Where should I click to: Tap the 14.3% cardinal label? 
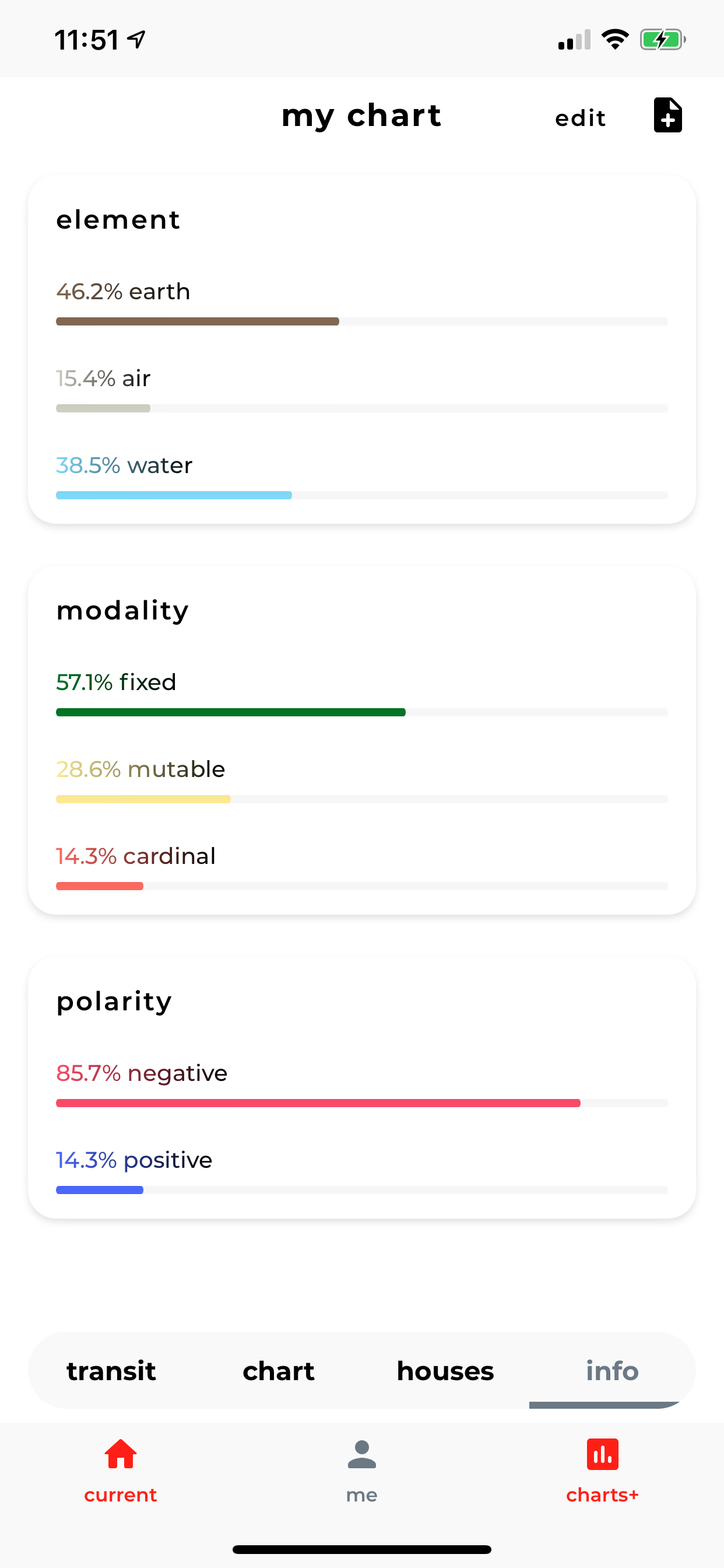(136, 856)
